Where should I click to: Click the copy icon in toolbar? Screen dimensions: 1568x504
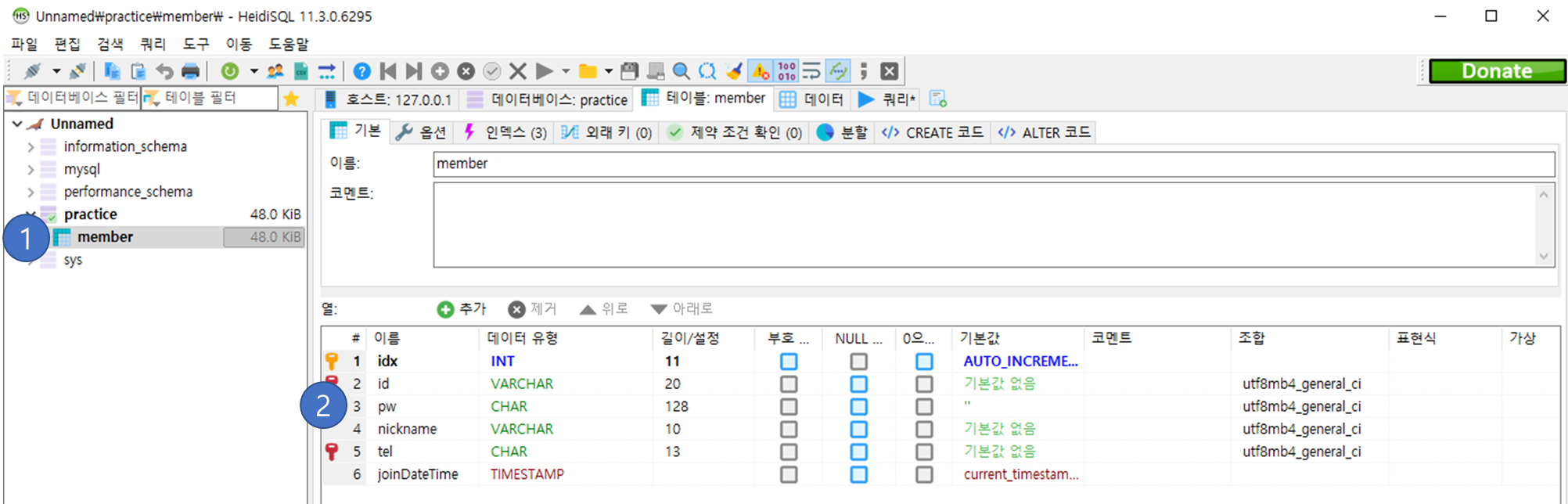tap(112, 71)
